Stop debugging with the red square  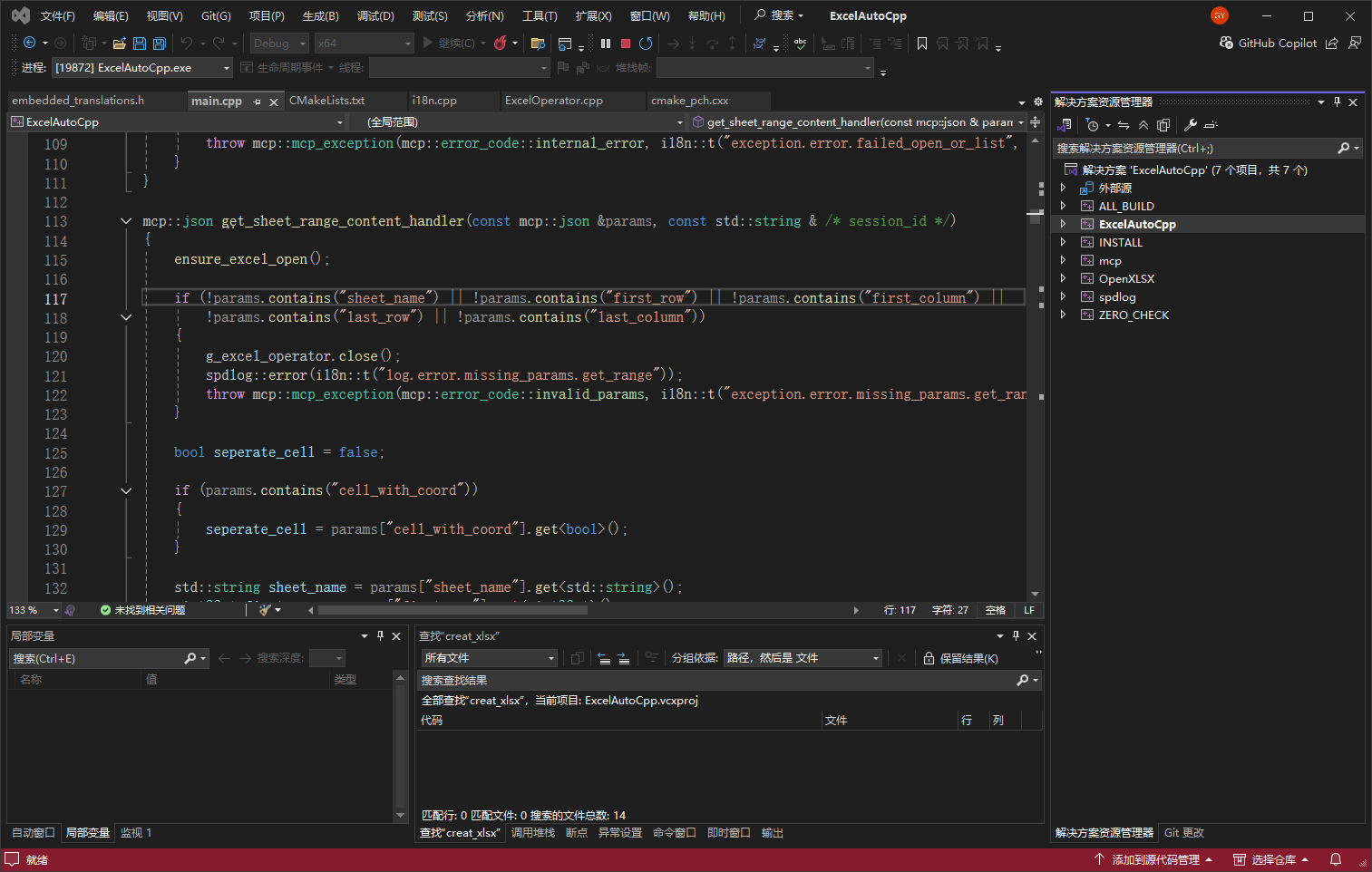coord(626,43)
